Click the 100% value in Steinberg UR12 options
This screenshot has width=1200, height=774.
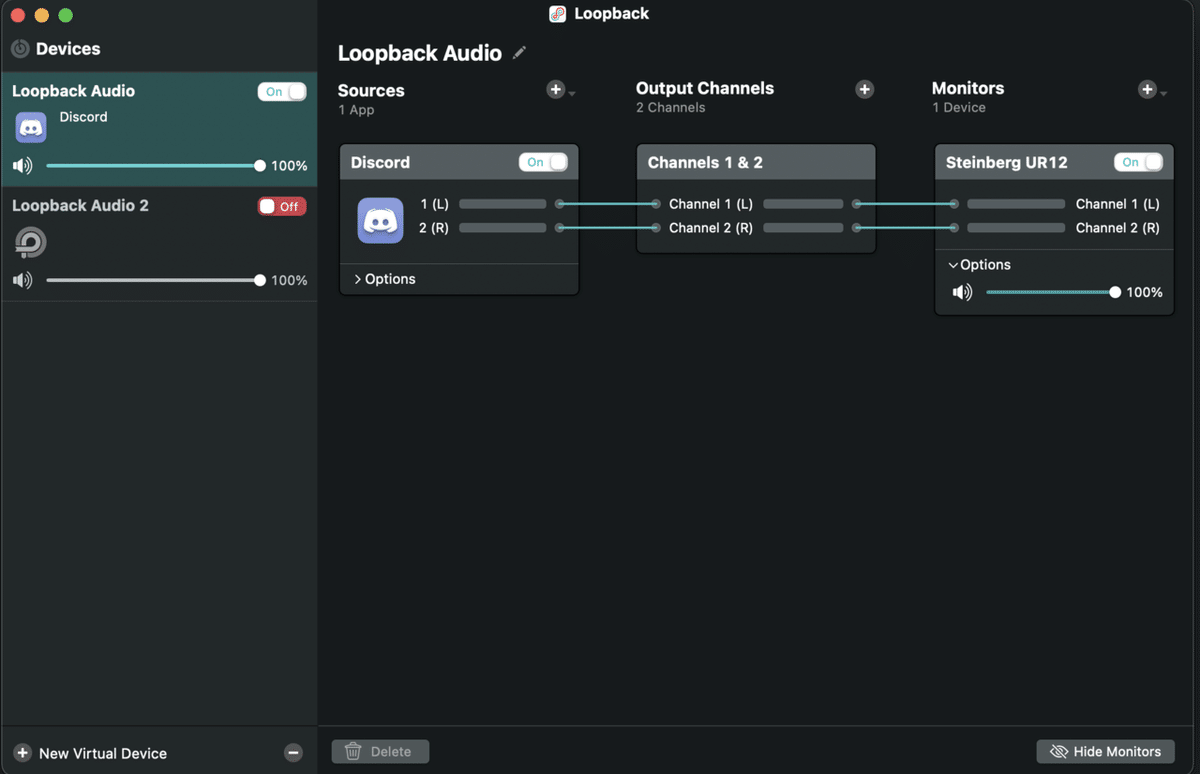coord(1145,292)
